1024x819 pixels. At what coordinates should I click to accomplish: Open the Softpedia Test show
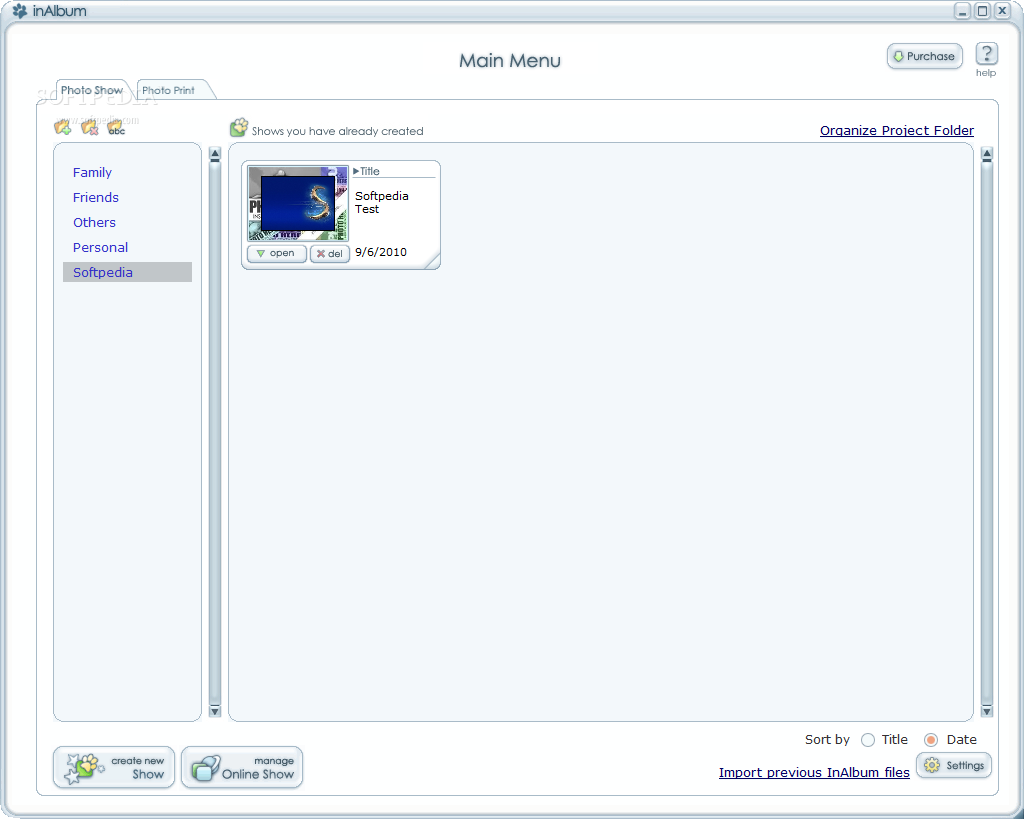(x=277, y=253)
